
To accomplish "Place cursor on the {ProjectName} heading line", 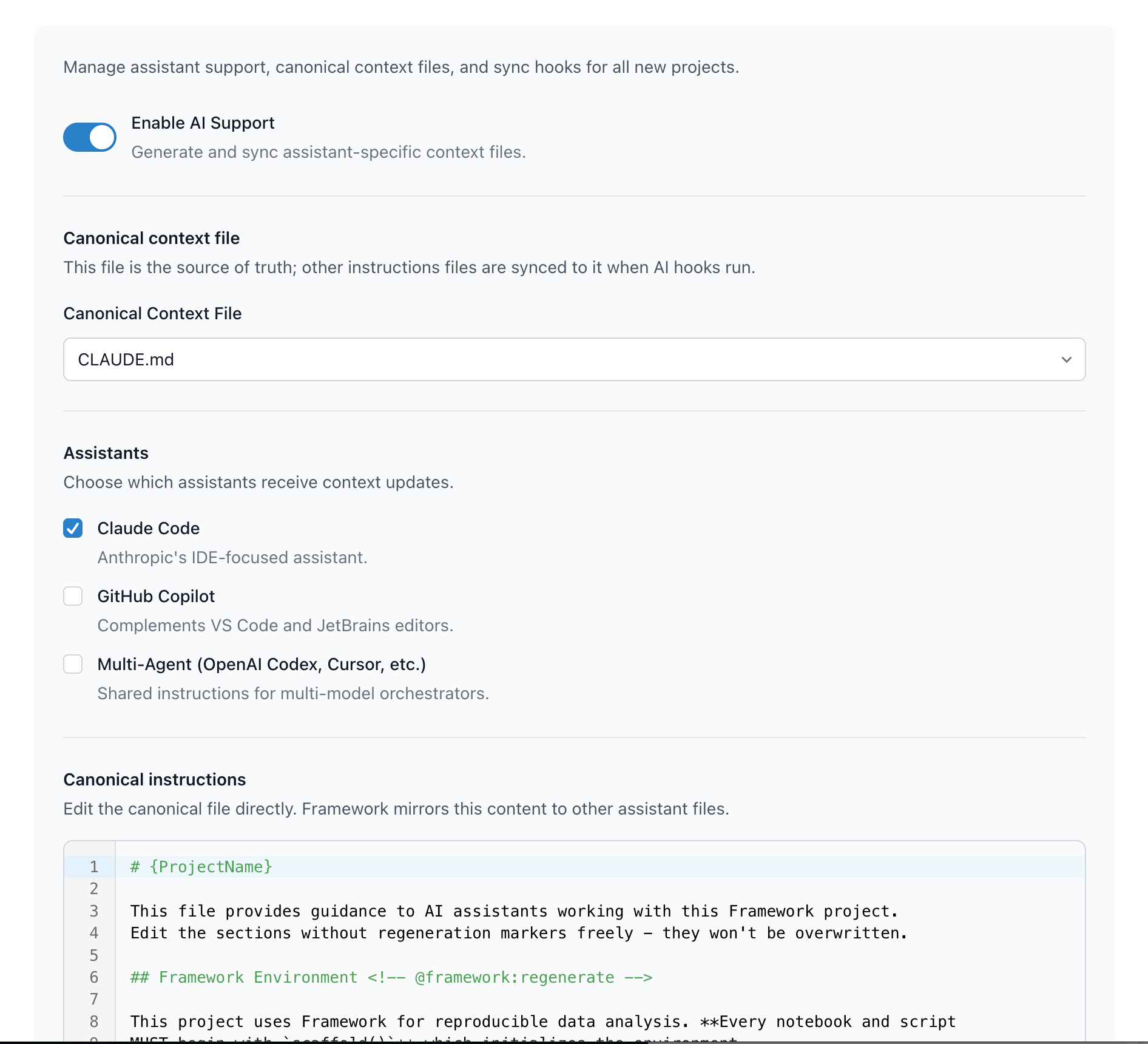I will pyautogui.click(x=200, y=867).
